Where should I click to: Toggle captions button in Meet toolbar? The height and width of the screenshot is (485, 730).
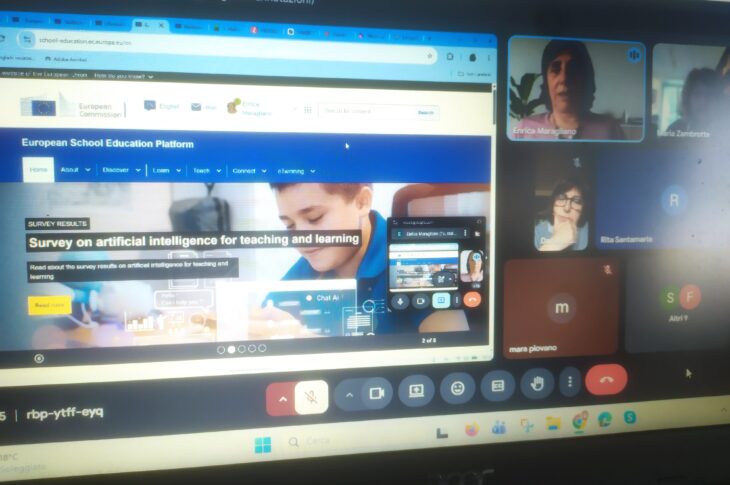[498, 385]
